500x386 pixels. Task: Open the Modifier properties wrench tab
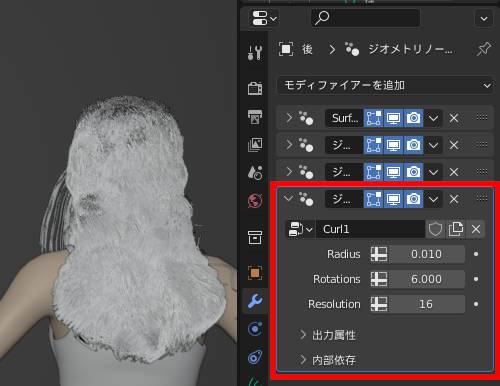tap(255, 301)
